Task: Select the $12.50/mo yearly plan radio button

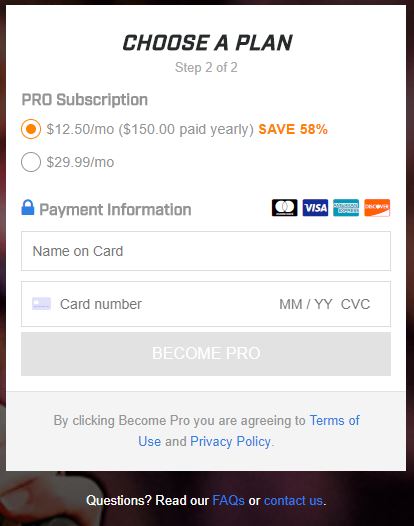Action: (x=31, y=129)
